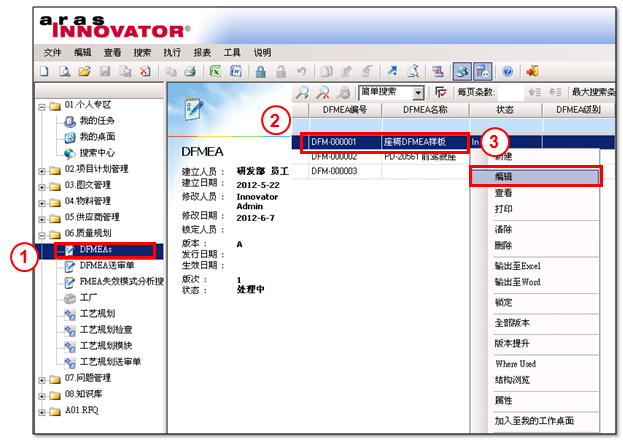623x440 pixels.
Task: Click the page with magnifier toolbar icon
Action: pyautogui.click(x=413, y=72)
